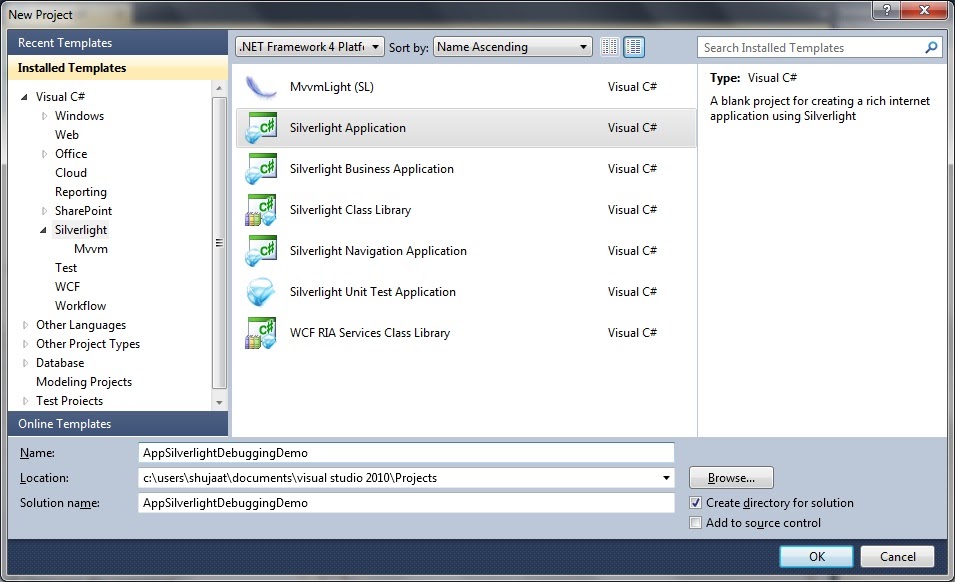The width and height of the screenshot is (955, 582).
Task: Click the Cancel button
Action: tap(897, 556)
